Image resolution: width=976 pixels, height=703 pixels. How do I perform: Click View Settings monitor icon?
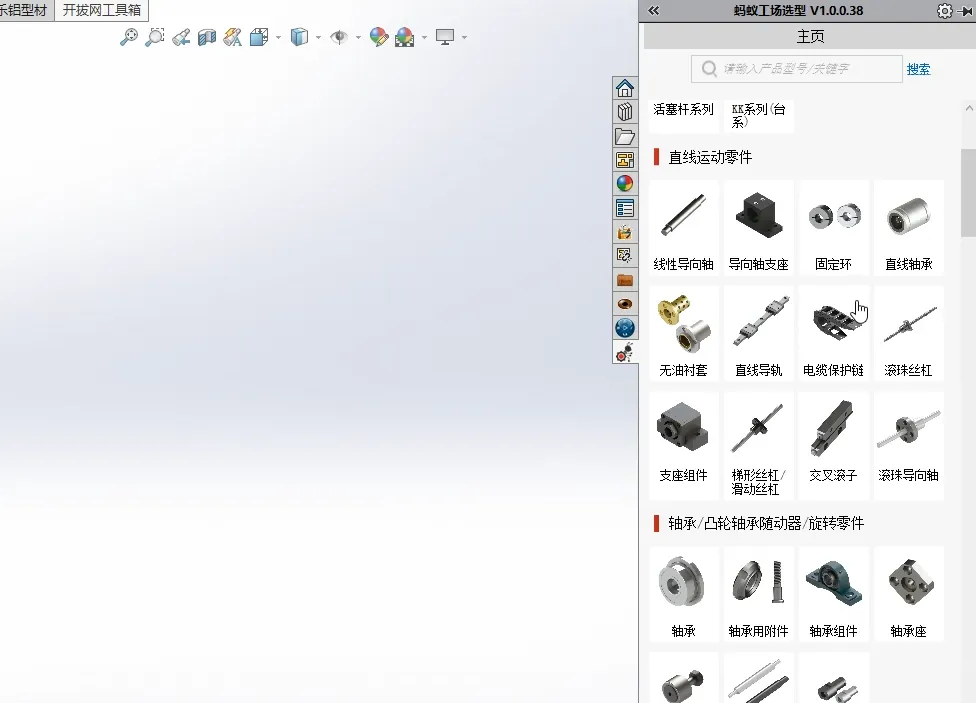[x=445, y=37]
